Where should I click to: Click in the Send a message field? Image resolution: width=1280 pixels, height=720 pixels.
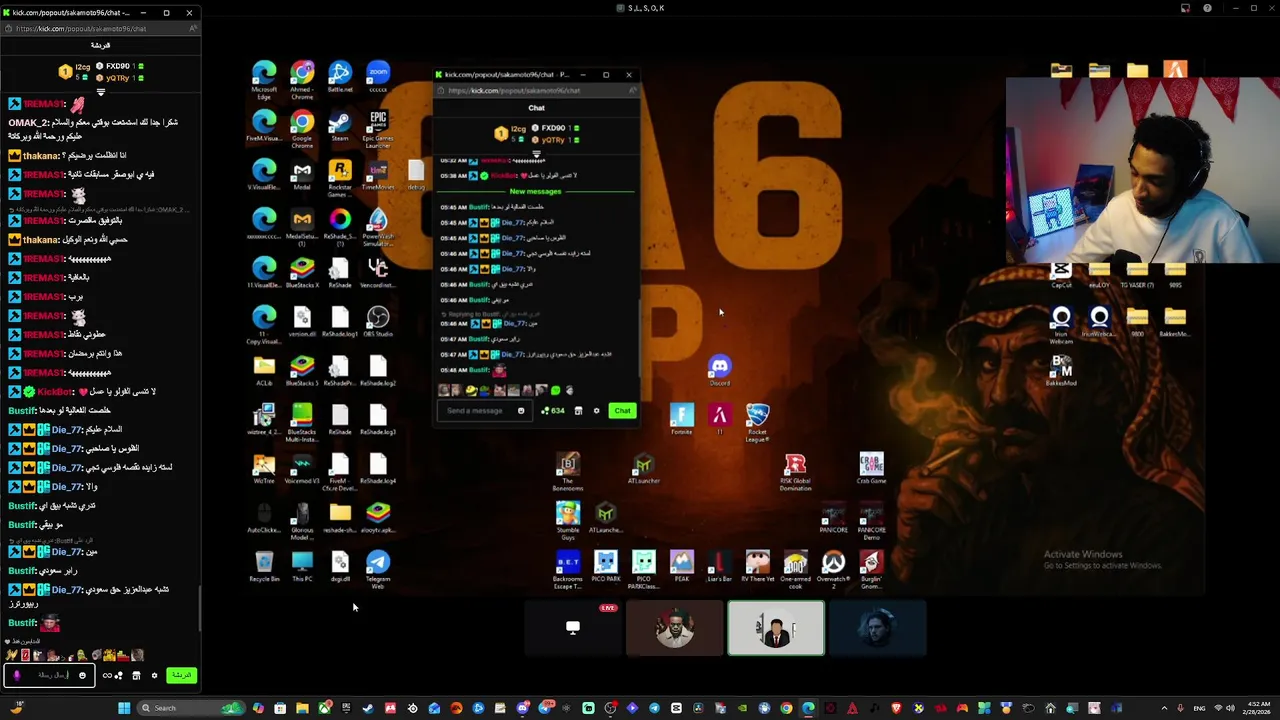coord(484,411)
